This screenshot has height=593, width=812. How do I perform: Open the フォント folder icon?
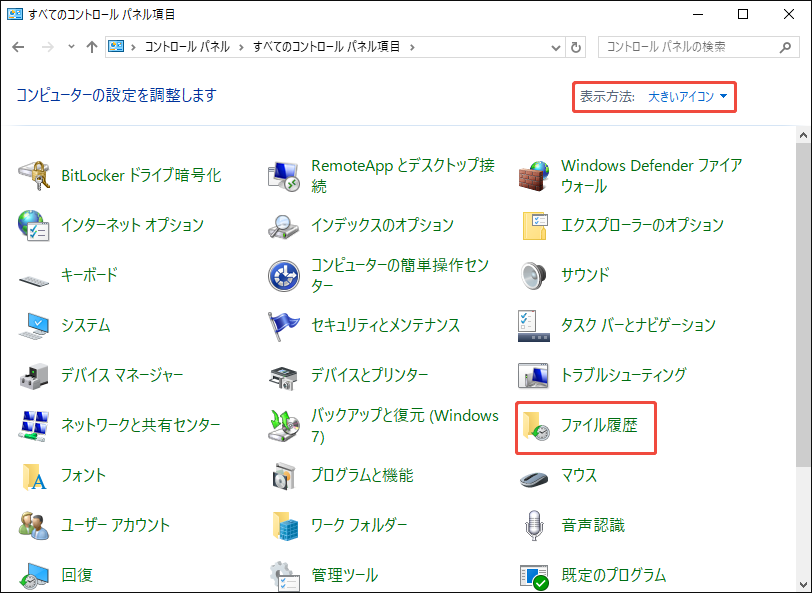pyautogui.click(x=34, y=476)
